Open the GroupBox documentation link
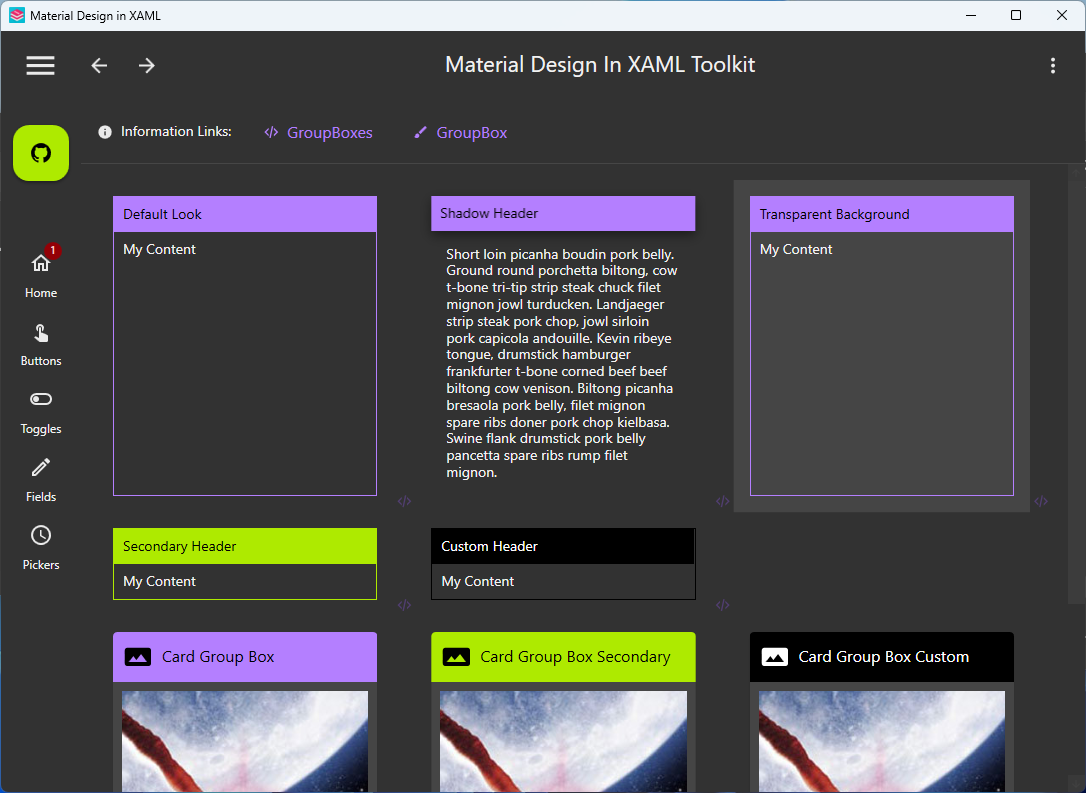1086x793 pixels. tap(471, 131)
